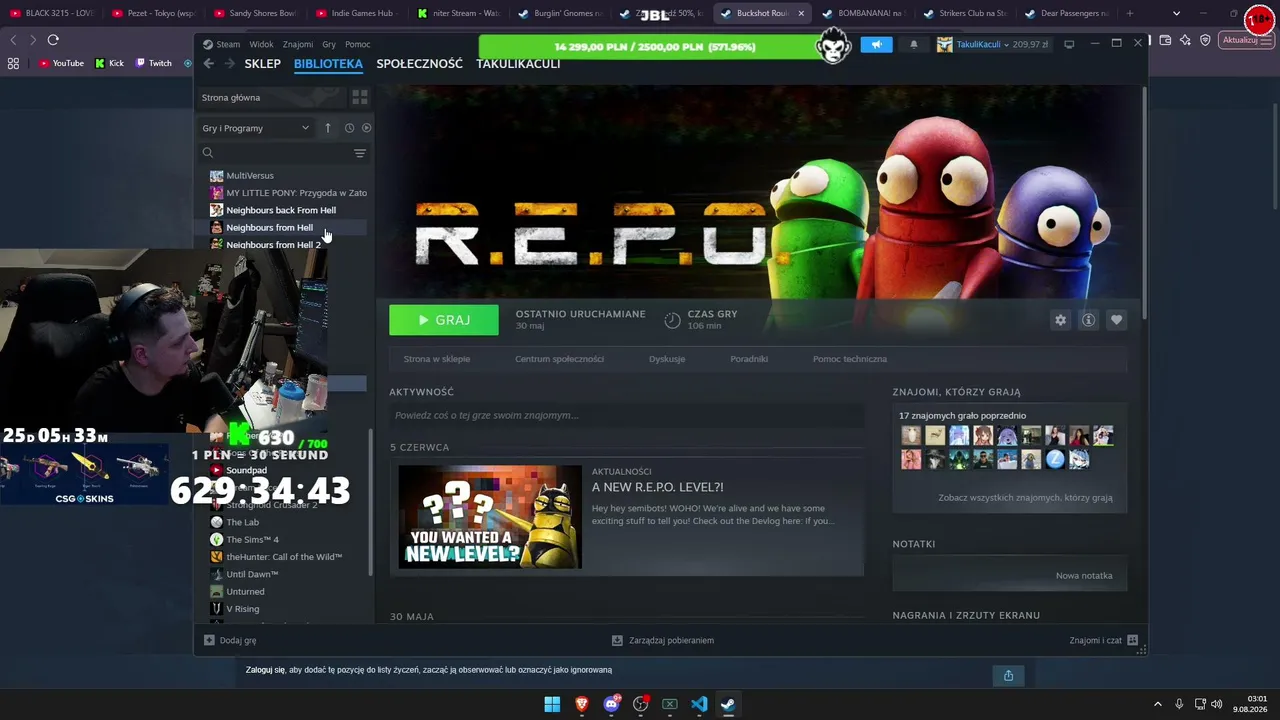This screenshot has width=1280, height=720.
Task: Sort library by the up arrow icon
Action: tap(327, 128)
